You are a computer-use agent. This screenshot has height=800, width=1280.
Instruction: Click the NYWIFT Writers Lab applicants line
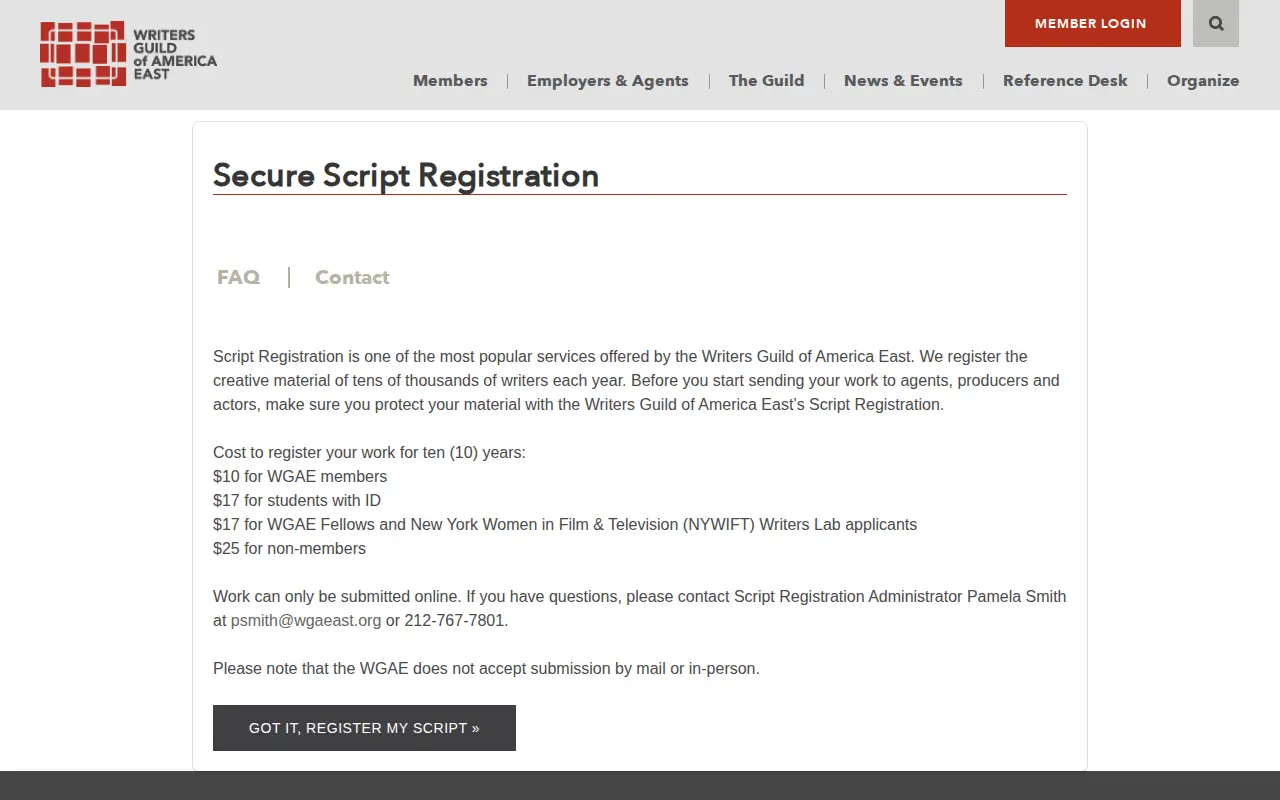(565, 524)
